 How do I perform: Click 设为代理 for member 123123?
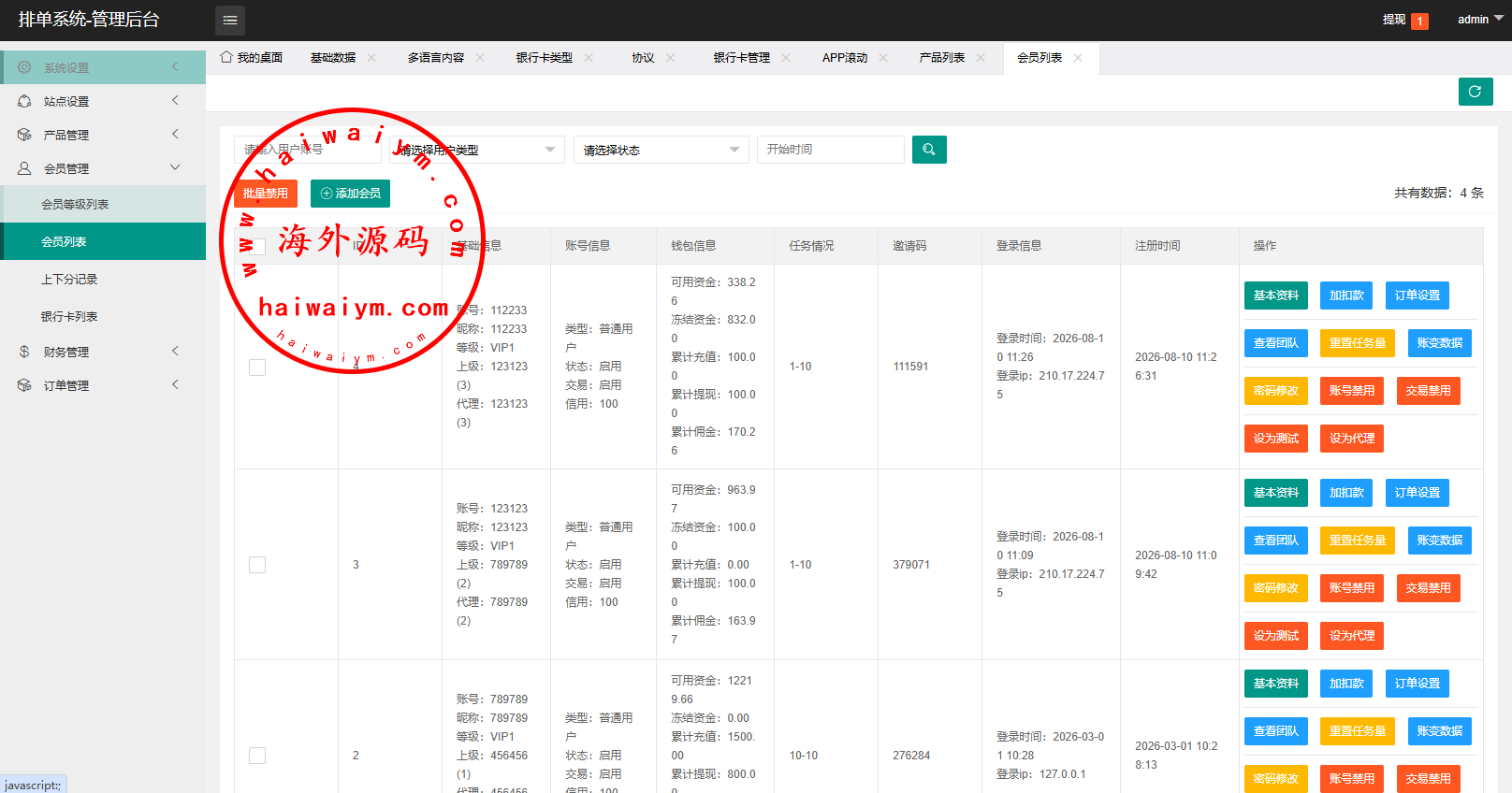(1352, 636)
